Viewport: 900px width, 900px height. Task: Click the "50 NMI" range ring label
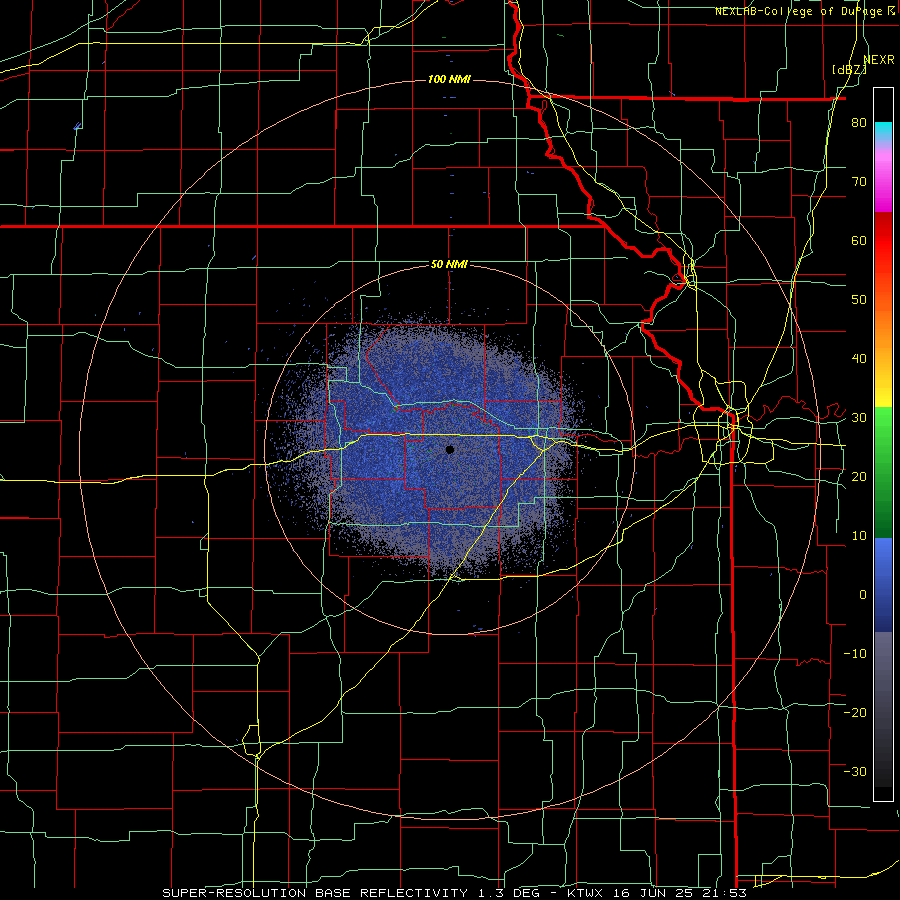(x=449, y=265)
